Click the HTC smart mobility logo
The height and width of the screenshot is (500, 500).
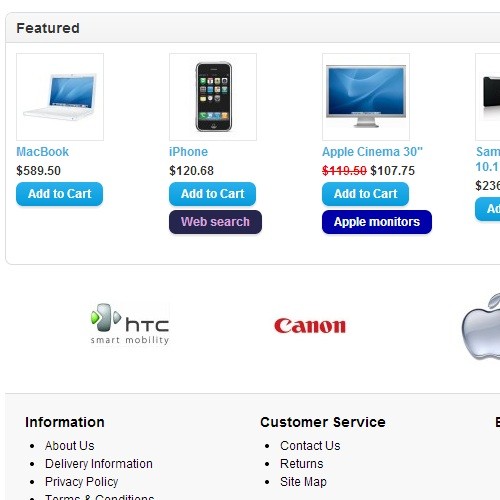coord(130,324)
